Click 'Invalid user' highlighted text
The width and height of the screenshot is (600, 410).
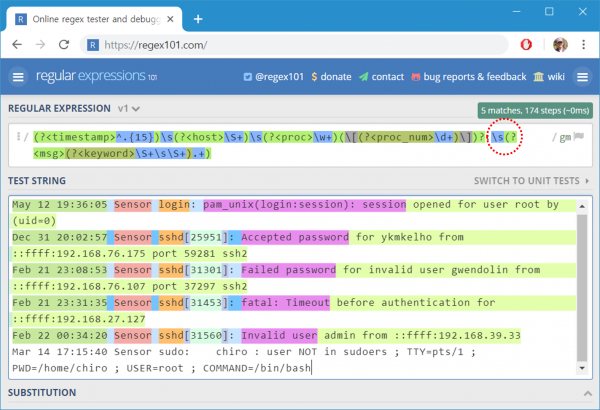[x=279, y=336]
